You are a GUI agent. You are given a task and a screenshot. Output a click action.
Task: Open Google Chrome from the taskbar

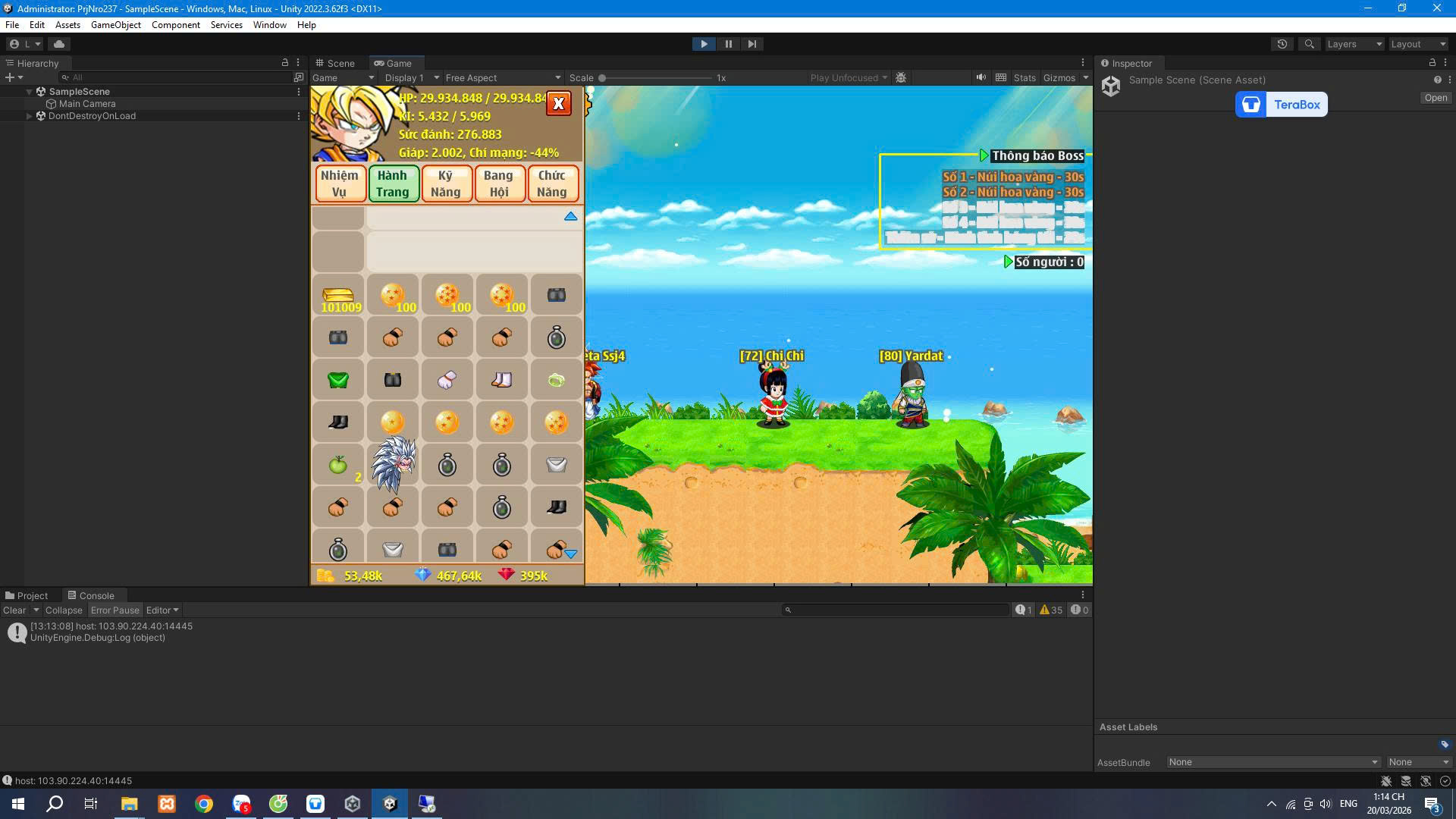204,804
